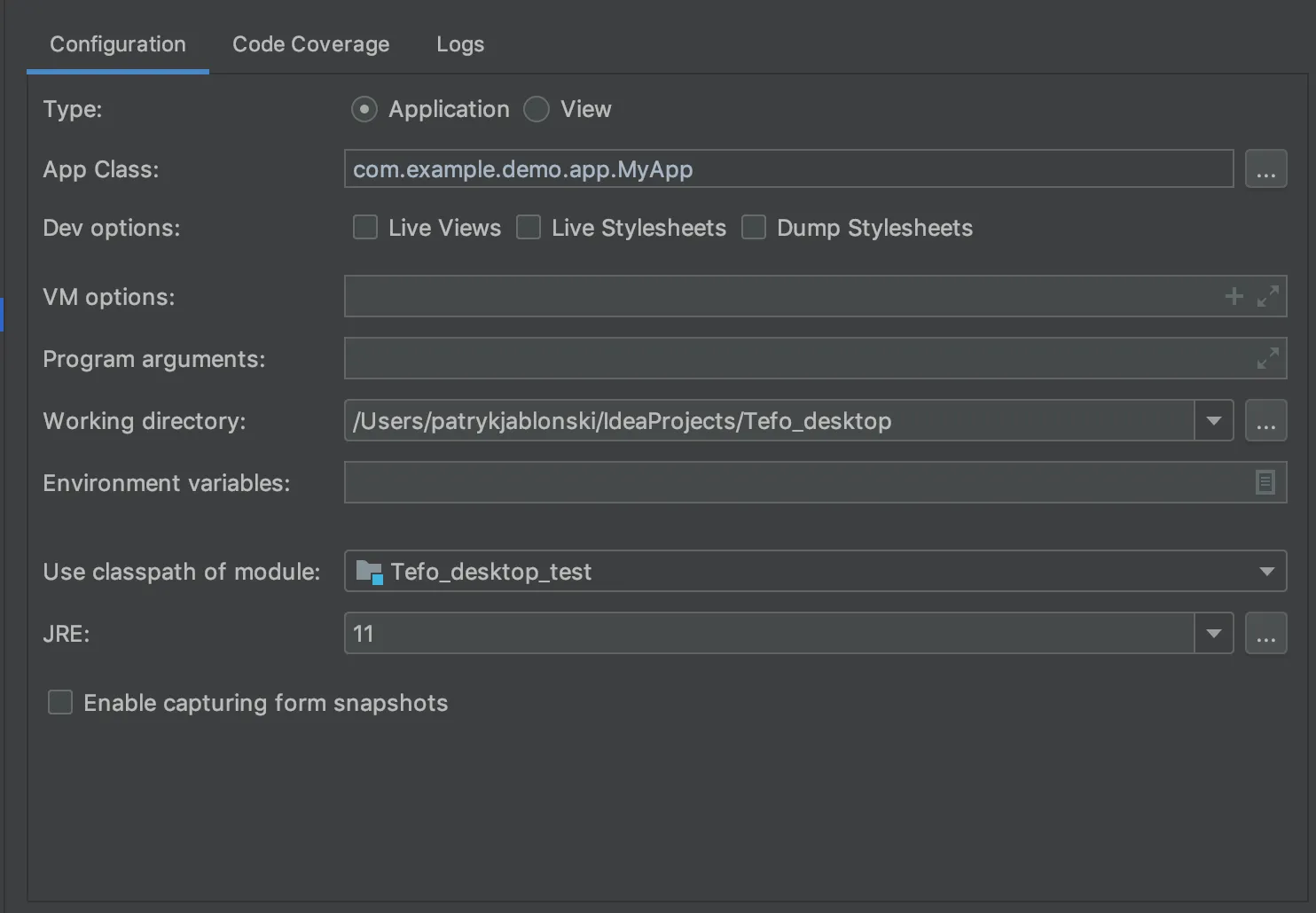Open the Working directory dropdown arrow
The width and height of the screenshot is (1316, 913).
pyautogui.click(x=1213, y=421)
